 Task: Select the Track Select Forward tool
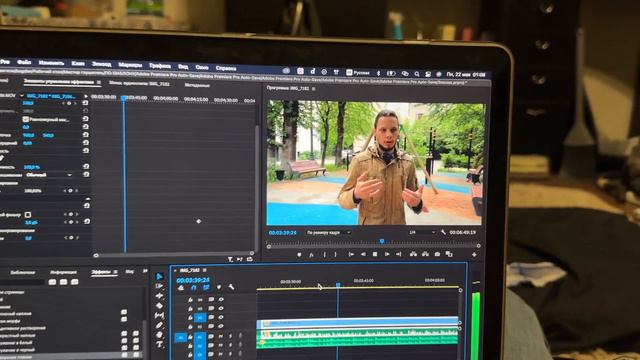[x=159, y=286]
